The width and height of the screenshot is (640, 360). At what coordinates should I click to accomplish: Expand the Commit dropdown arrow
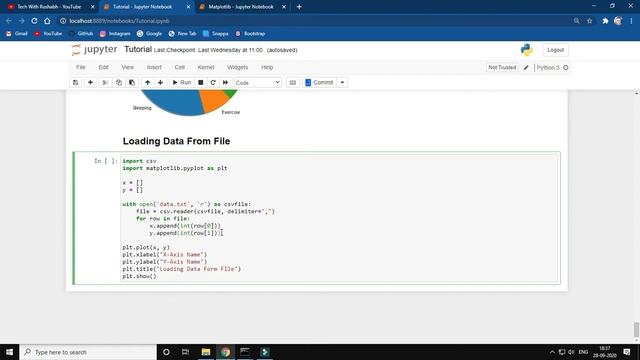pyautogui.click(x=342, y=82)
